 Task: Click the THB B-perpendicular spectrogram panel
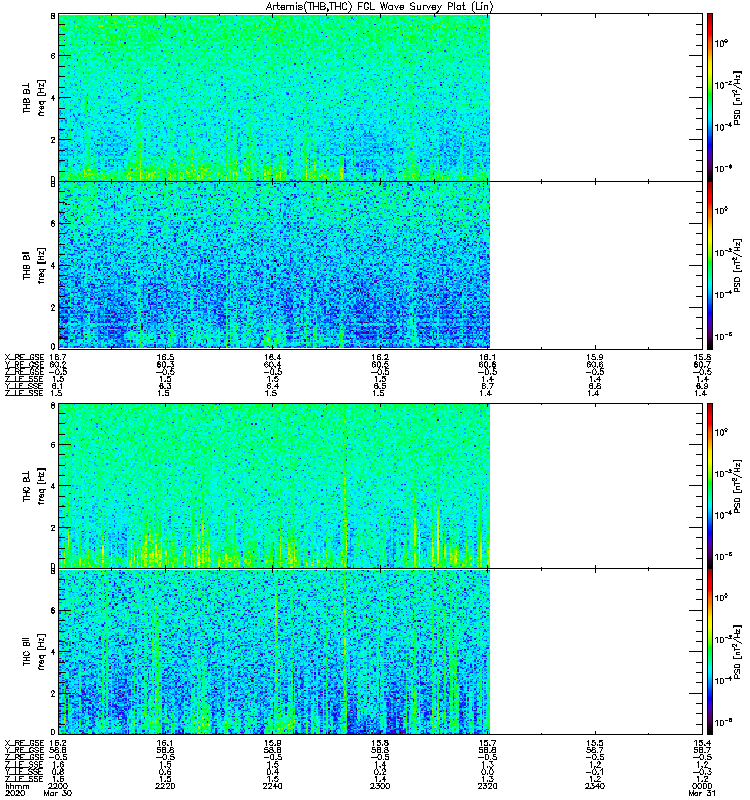pos(381,97)
